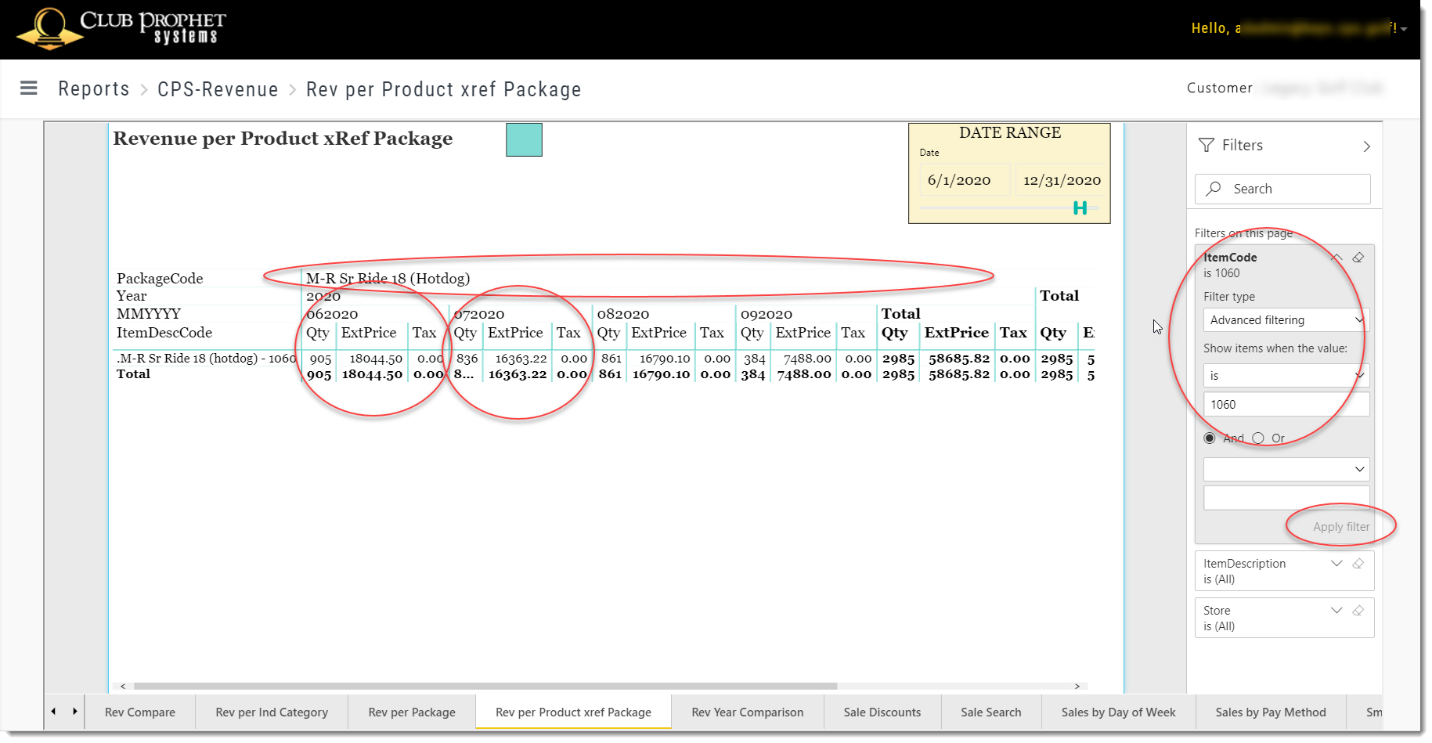This screenshot has height=743, width=1432.
Task: Clear the ItemCode filter with the eraser
Action: [x=1358, y=257]
